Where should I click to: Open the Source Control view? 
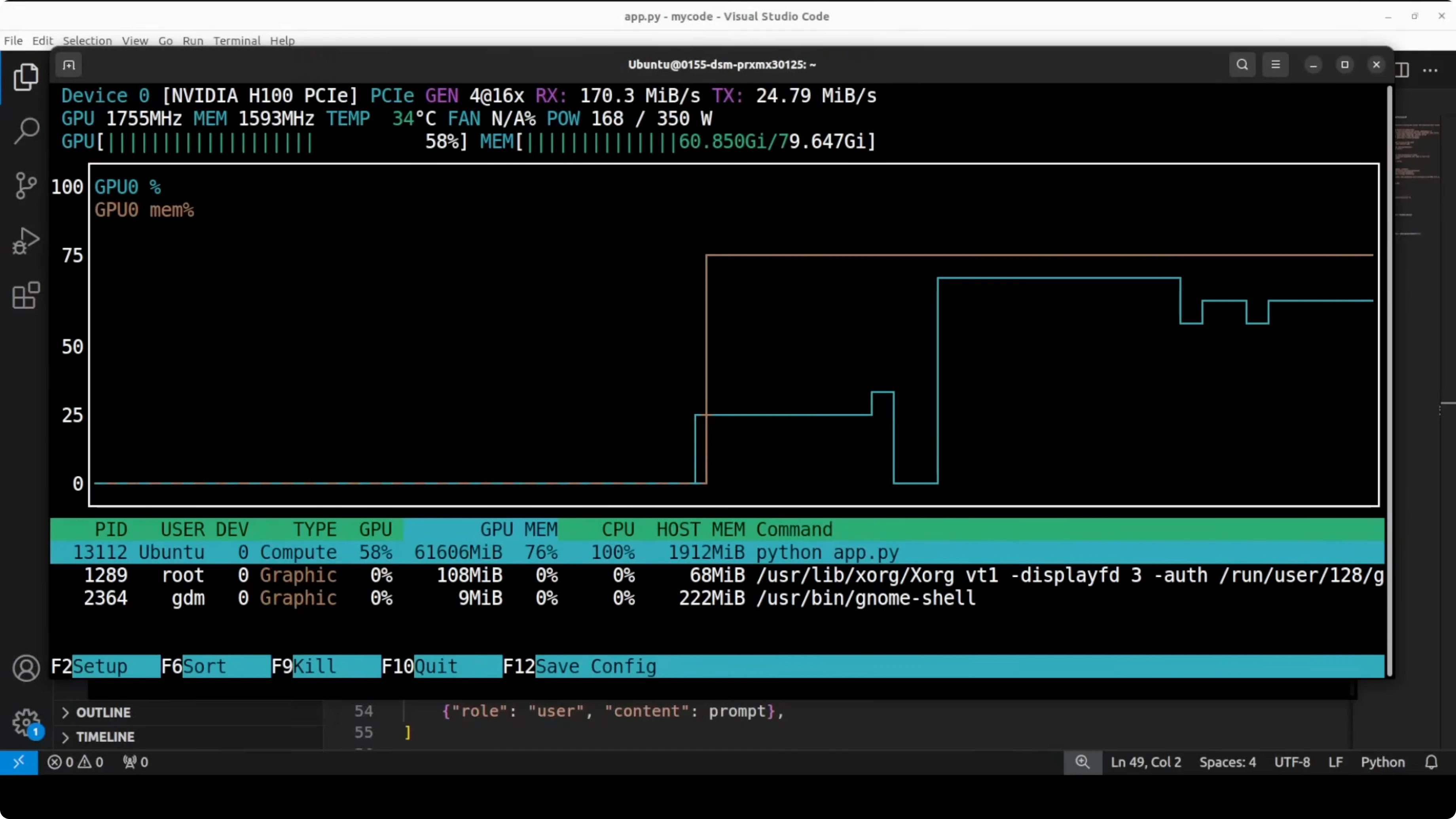coord(25,186)
